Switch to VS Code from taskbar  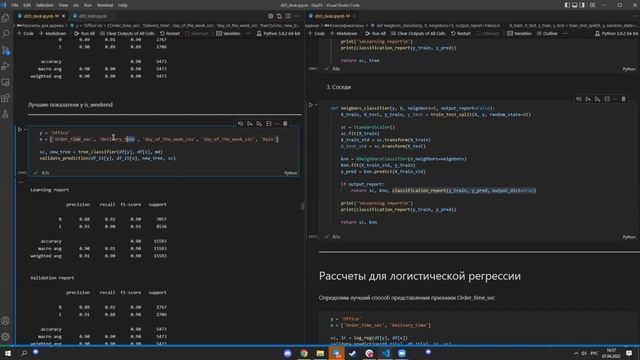pyautogui.click(x=385, y=353)
